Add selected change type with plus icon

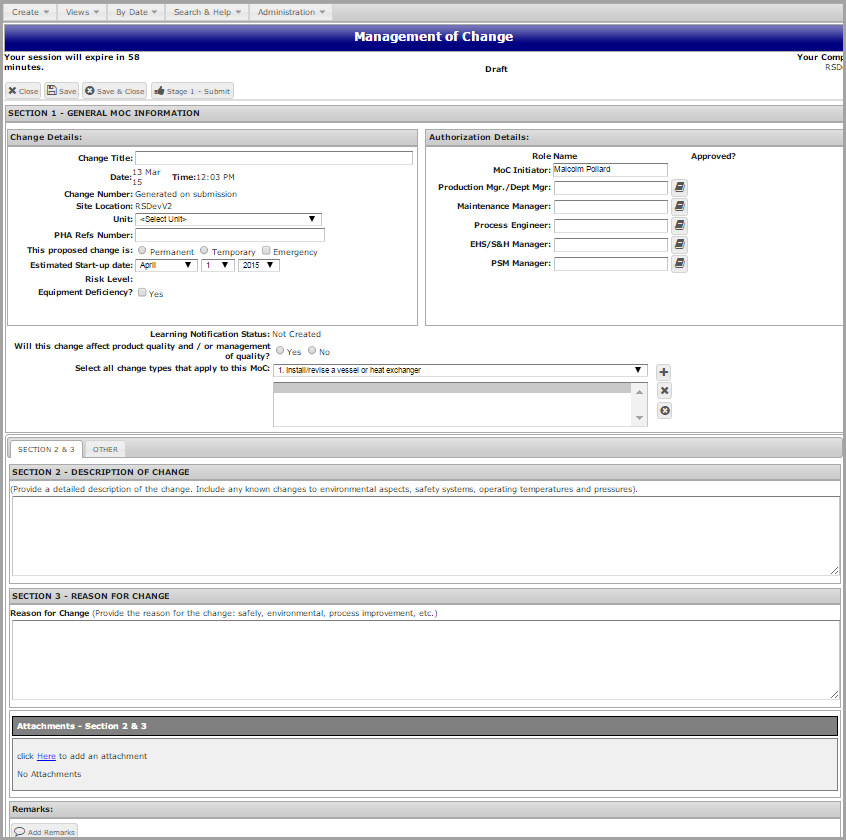664,372
